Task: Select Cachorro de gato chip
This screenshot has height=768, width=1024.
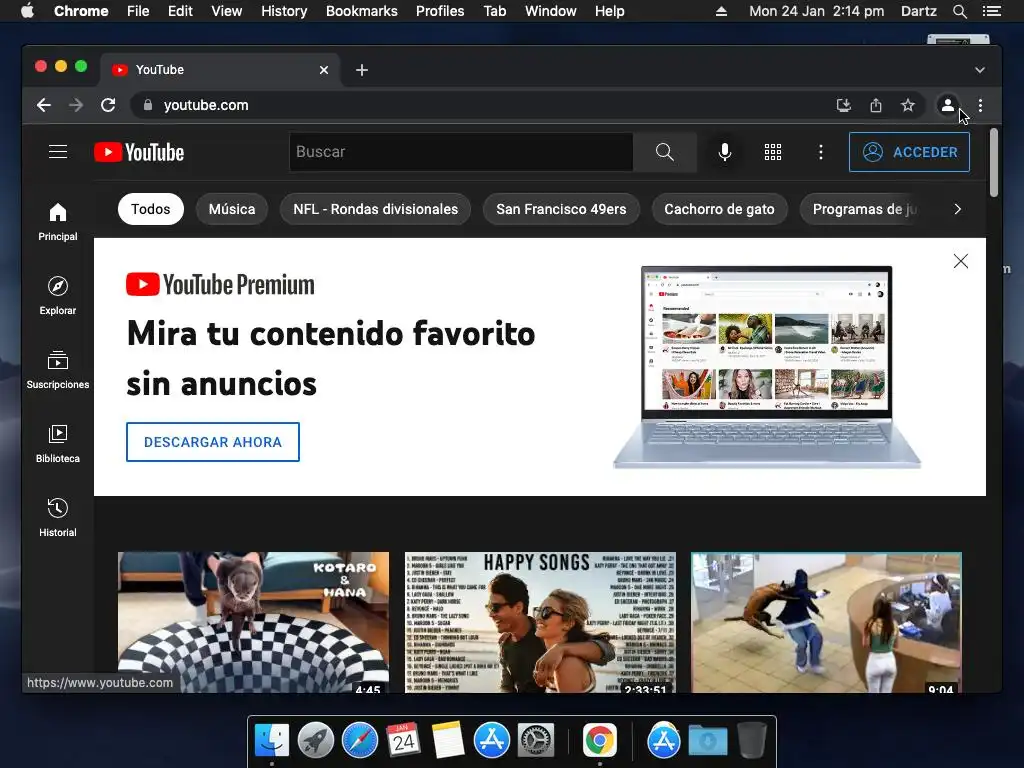Action: tap(719, 209)
